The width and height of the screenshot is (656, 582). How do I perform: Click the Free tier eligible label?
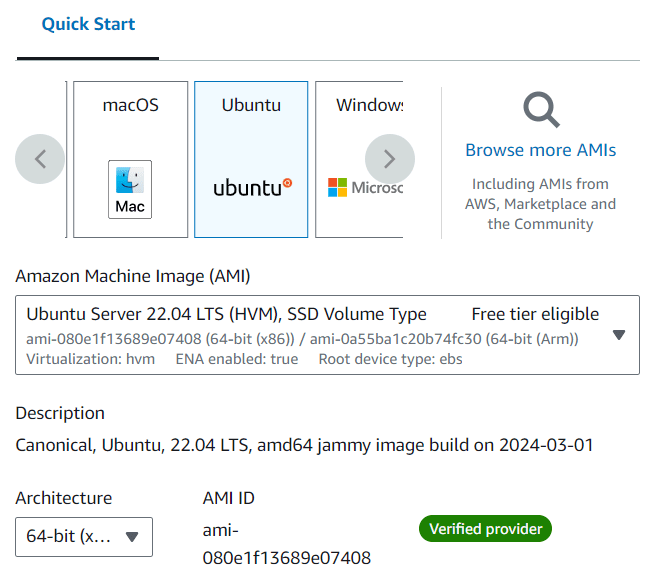(535, 314)
